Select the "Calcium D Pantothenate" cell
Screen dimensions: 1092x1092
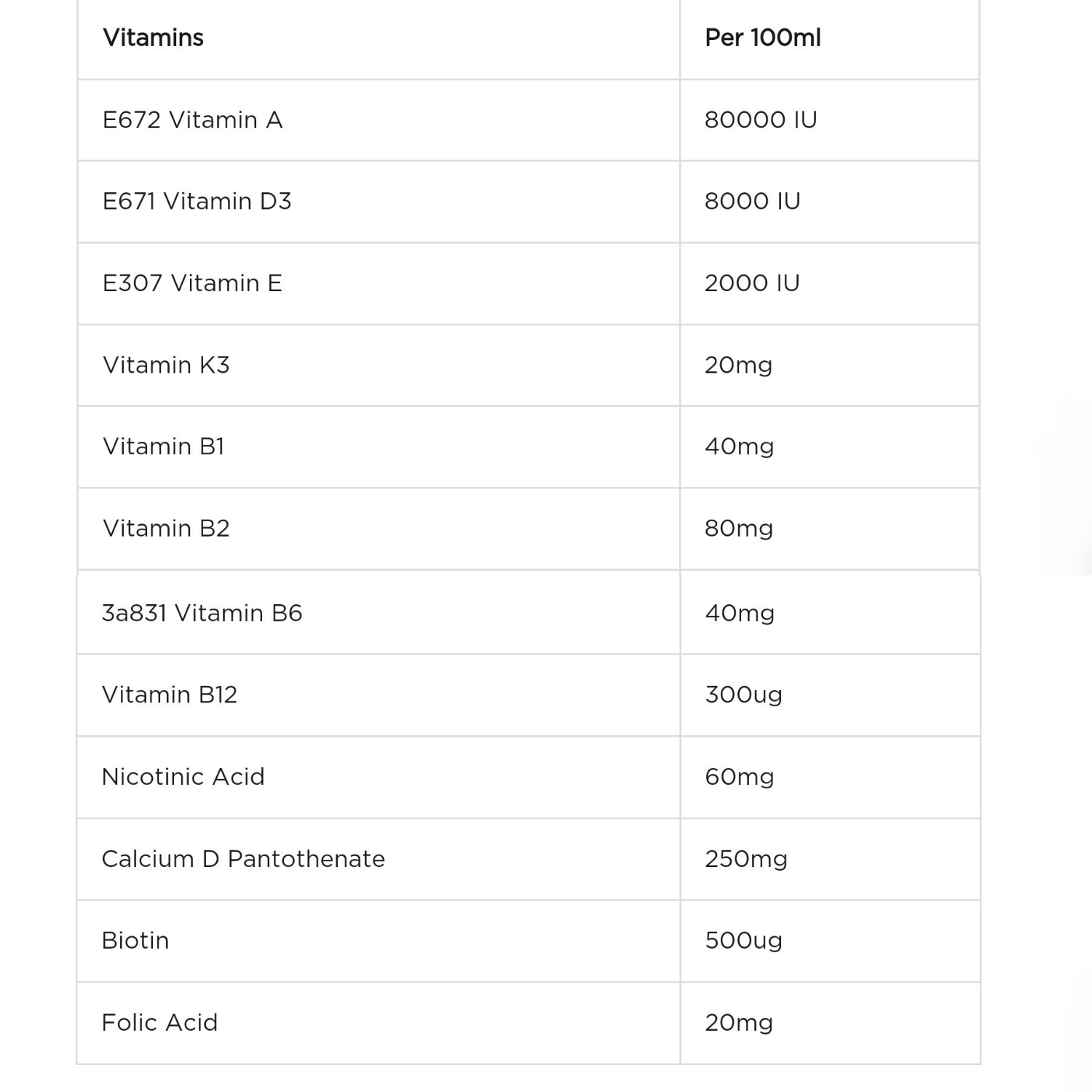[243, 859]
